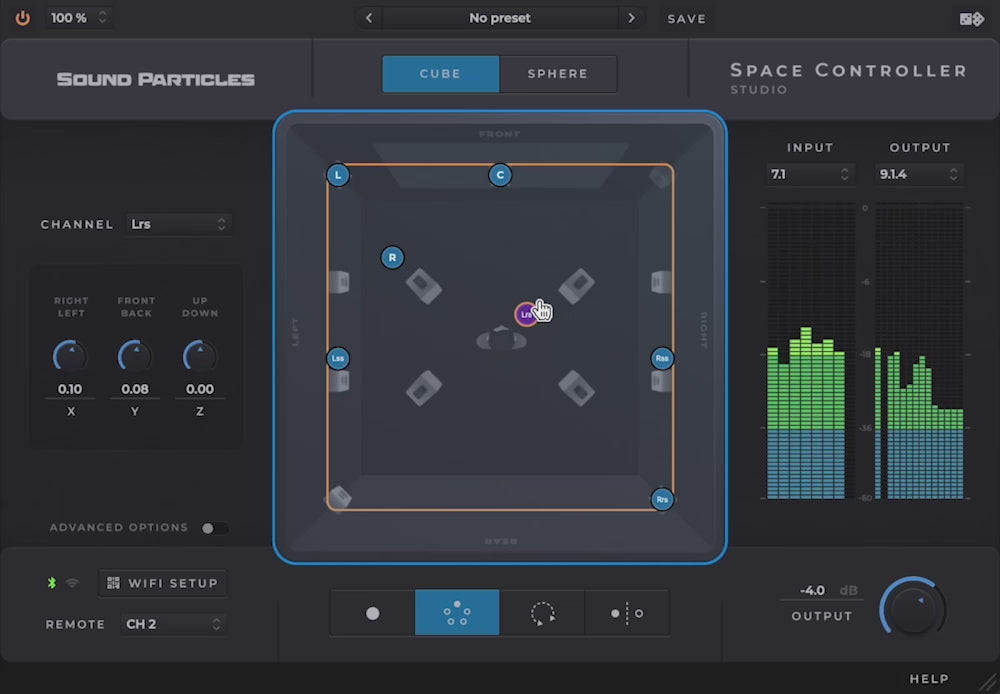Select the L channel puck
The width and height of the screenshot is (1000, 694).
[x=338, y=175]
